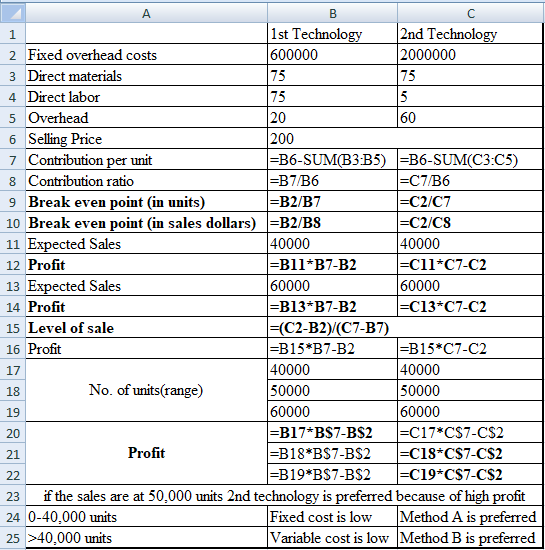545x550 pixels.
Task: Select the row 23 note about 50,000 units
Action: tap(284, 496)
